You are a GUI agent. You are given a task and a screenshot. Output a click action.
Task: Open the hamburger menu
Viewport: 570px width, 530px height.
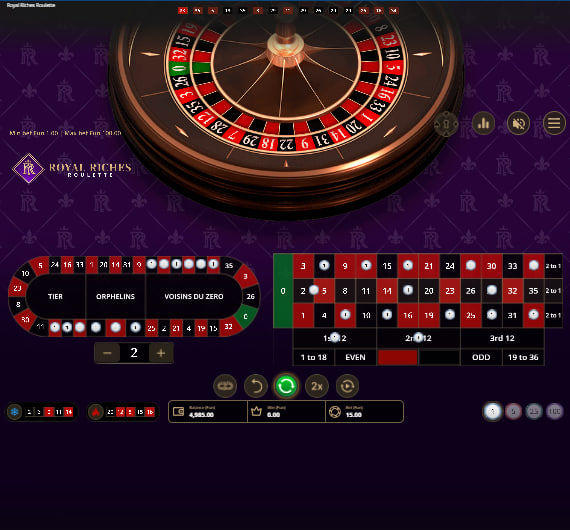point(554,123)
